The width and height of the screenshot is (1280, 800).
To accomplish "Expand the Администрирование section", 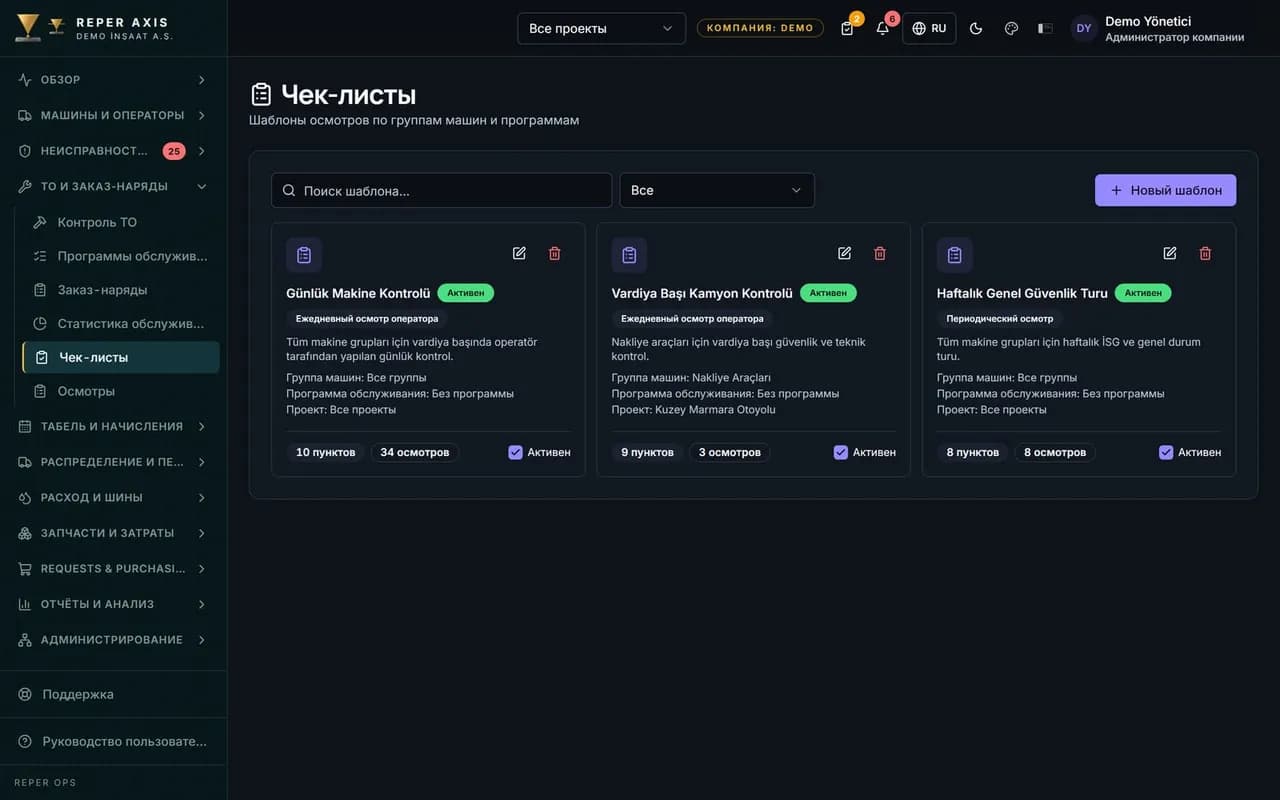I will [113, 639].
